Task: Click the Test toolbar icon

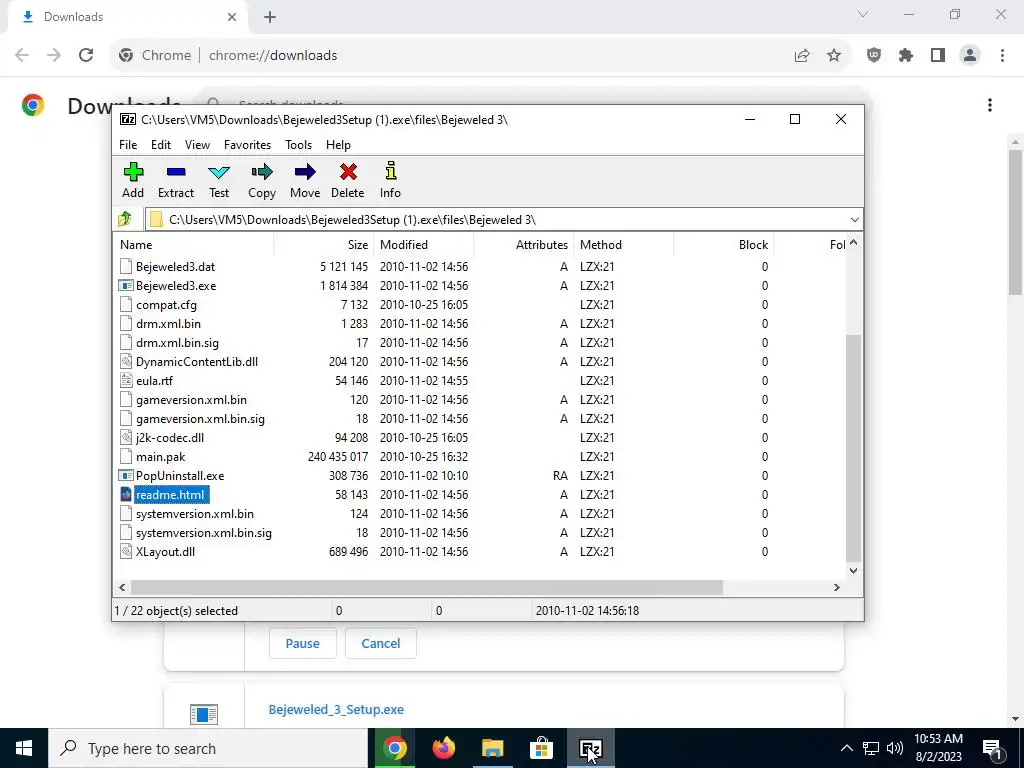Action: click(219, 172)
